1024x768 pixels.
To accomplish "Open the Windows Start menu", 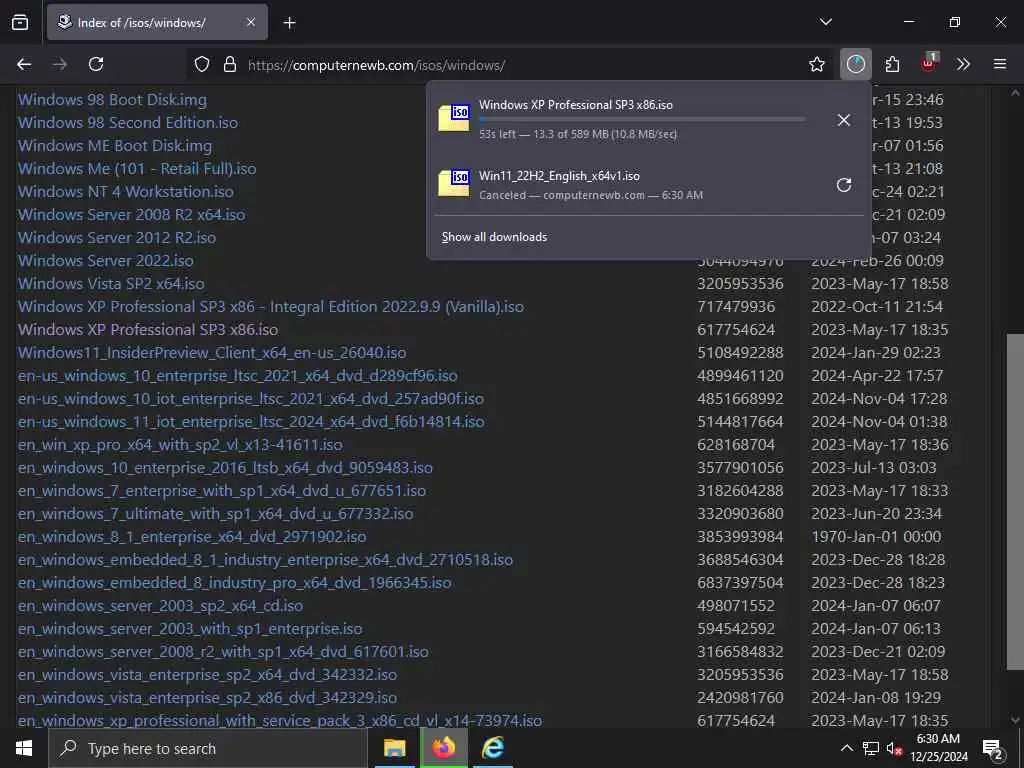I will point(24,748).
